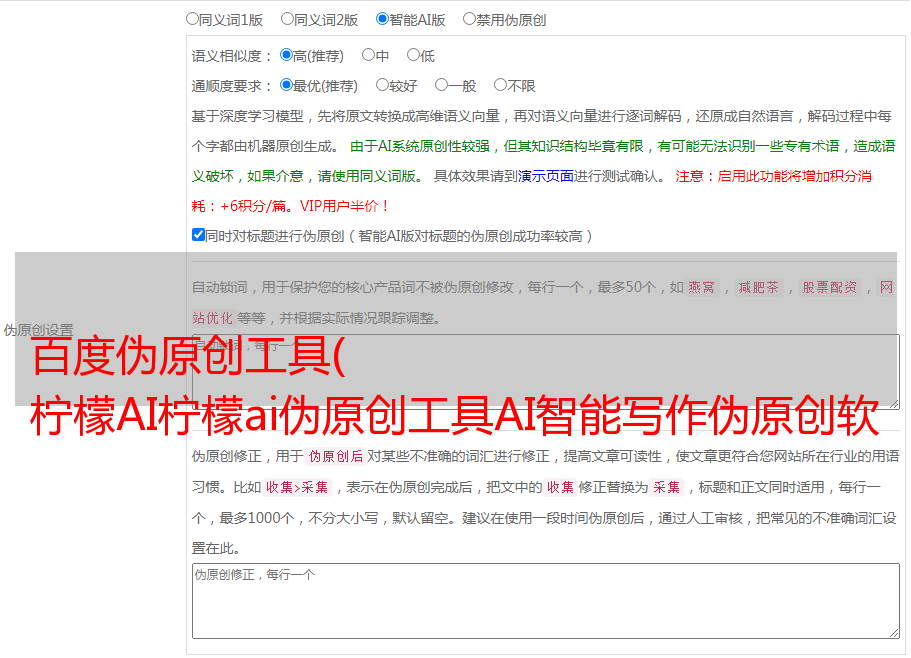The height and width of the screenshot is (658, 911).
Task: Select 不限 for 通顺度要求
Action: point(500,86)
